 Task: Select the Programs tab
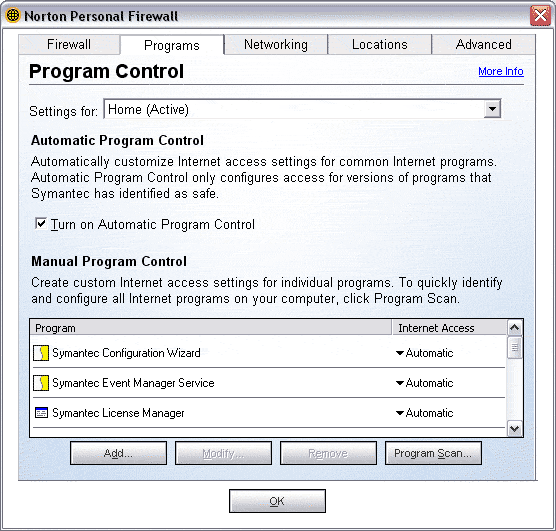pyautogui.click(x=172, y=45)
